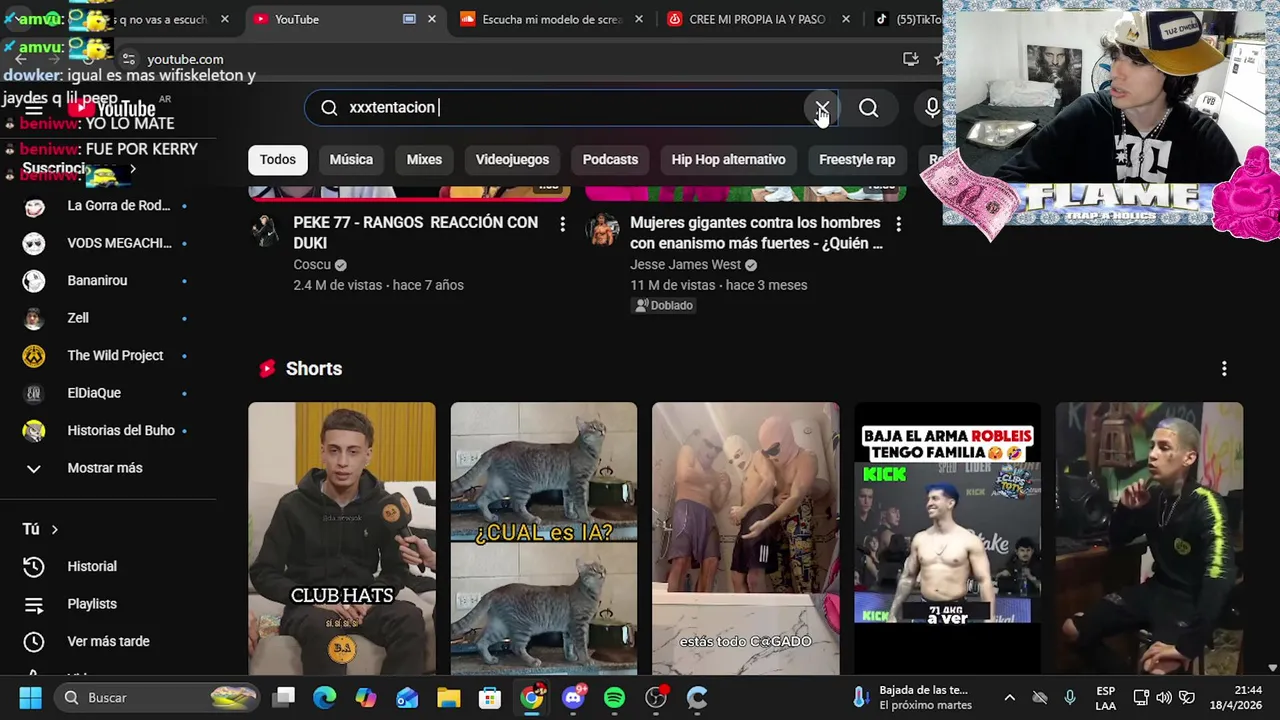Close the SoundCloud 'Escucha mi modelo' tab

639,19
